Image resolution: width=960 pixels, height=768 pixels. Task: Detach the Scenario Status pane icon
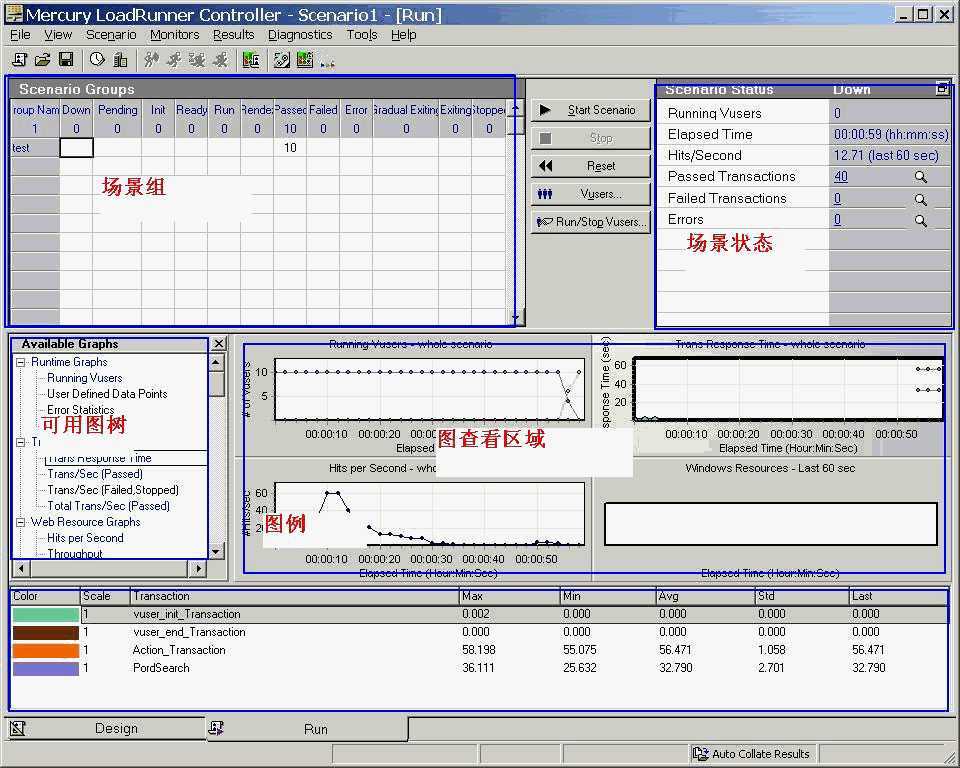[x=942, y=89]
